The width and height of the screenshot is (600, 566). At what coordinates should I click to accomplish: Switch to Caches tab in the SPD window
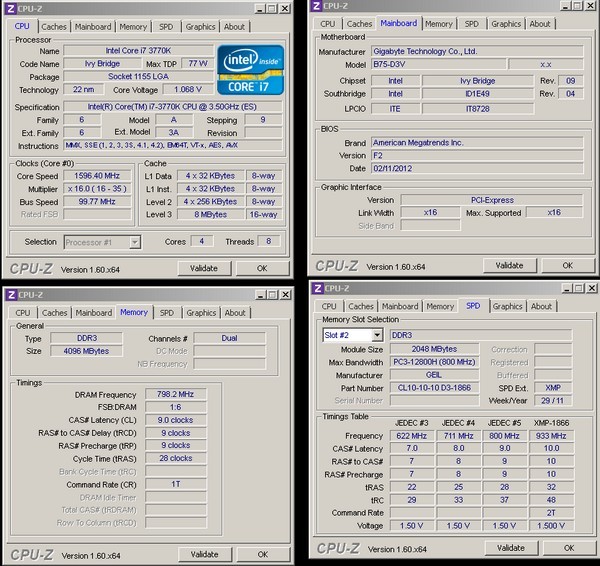[x=361, y=306]
